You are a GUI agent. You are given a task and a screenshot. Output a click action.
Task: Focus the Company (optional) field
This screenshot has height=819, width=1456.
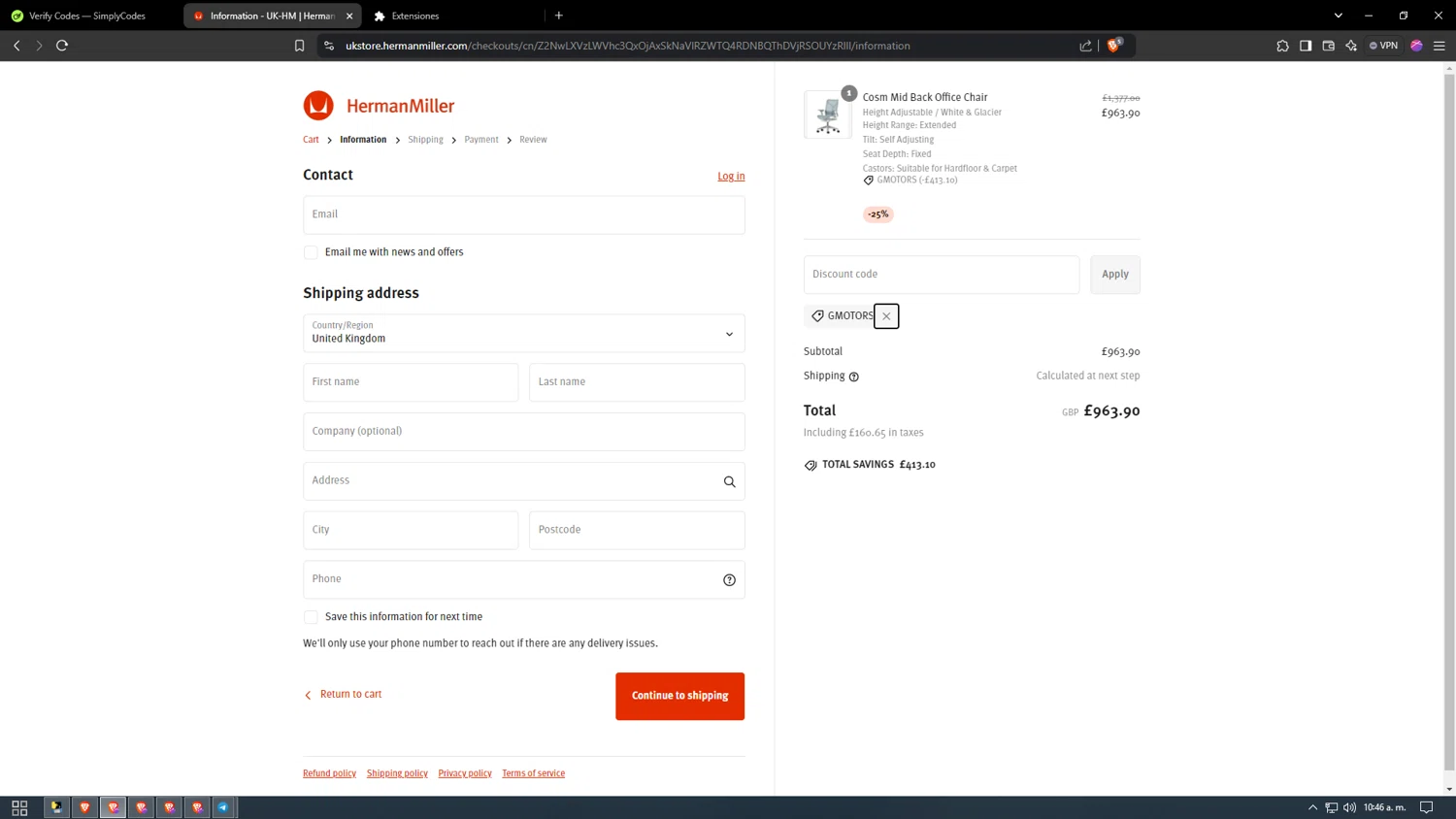point(524,432)
